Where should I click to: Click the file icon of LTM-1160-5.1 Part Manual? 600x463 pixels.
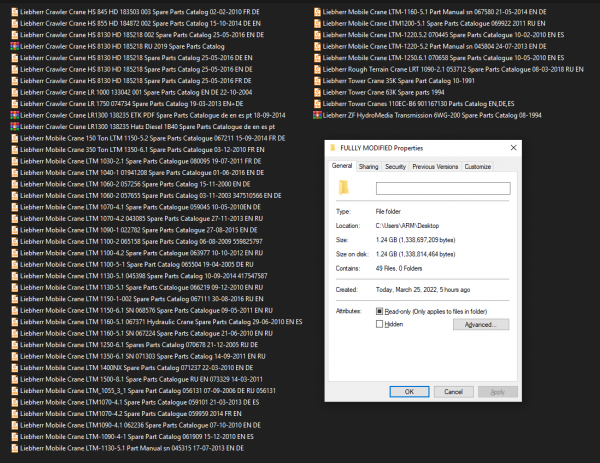[x=317, y=12]
